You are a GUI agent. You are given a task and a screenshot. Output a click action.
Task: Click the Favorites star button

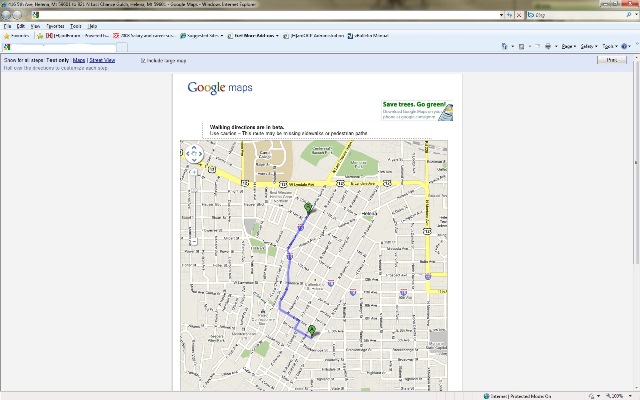pyautogui.click(x=16, y=36)
